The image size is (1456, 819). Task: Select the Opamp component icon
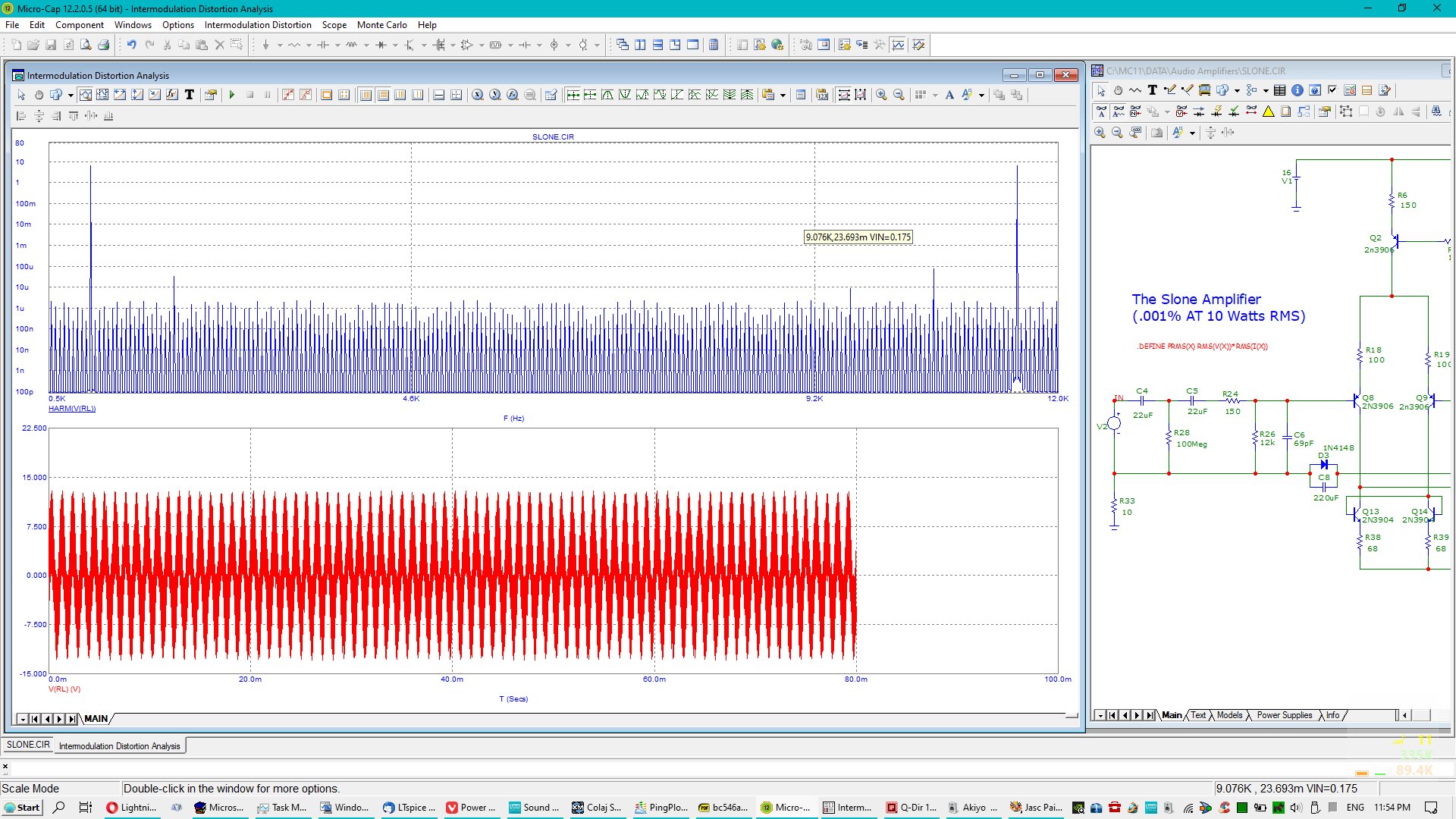pos(467,45)
